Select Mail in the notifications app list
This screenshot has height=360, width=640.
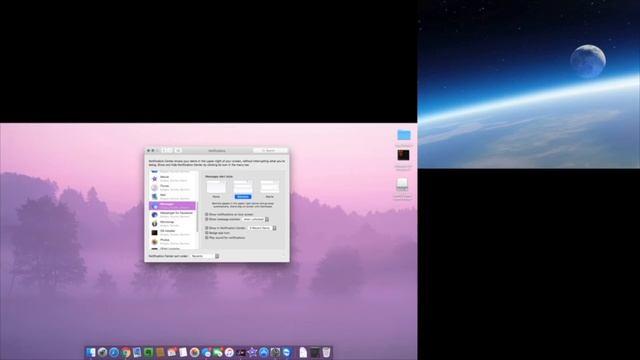[x=173, y=197]
